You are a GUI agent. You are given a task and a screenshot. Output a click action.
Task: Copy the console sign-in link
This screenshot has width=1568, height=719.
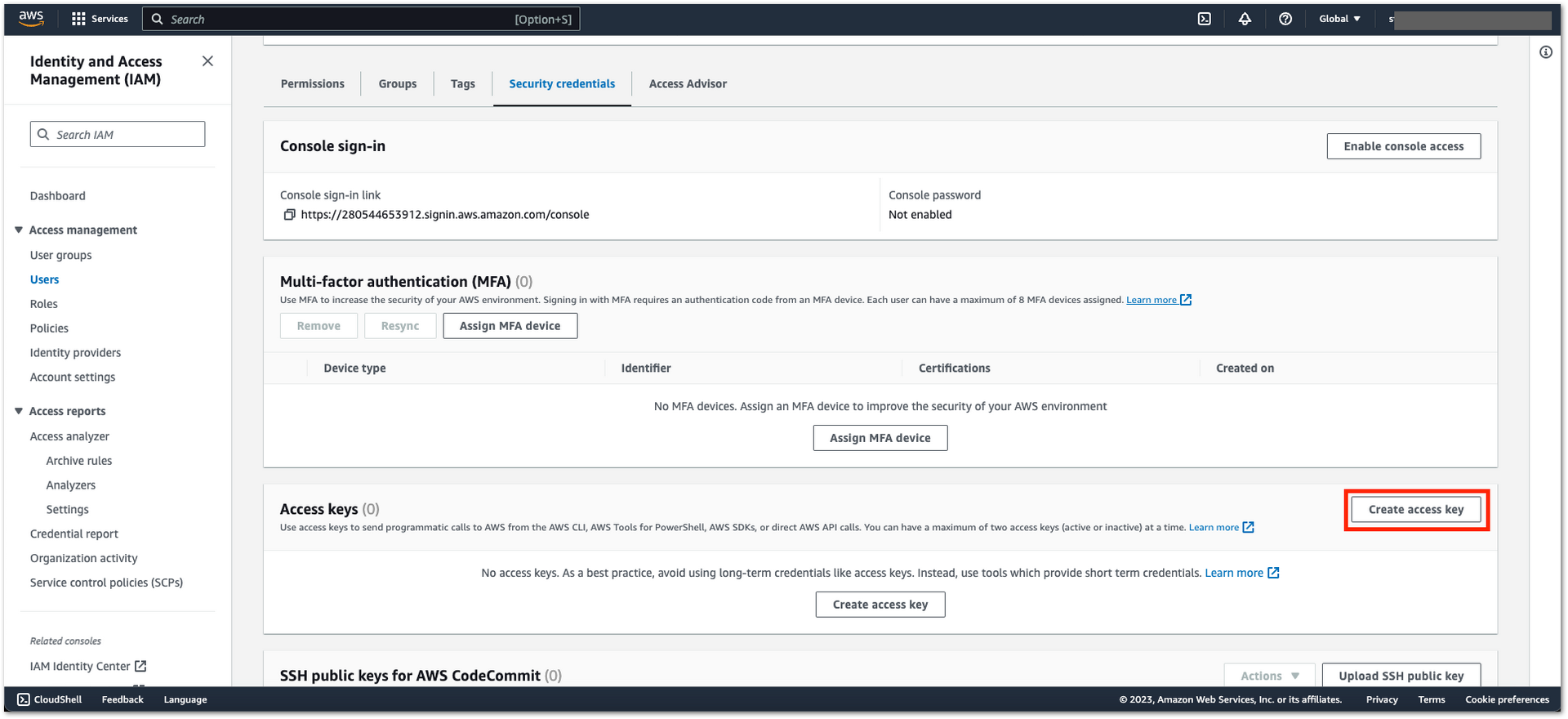tap(289, 215)
